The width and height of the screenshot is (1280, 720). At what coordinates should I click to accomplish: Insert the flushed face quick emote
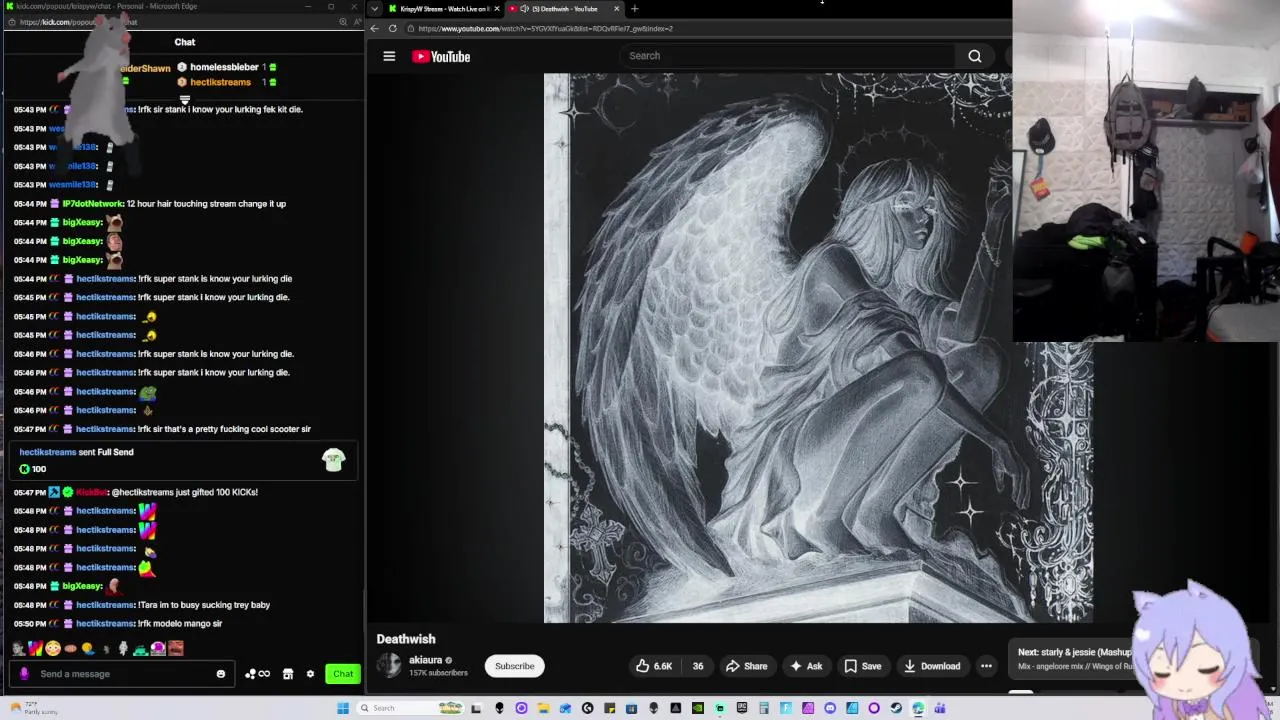tap(53, 648)
